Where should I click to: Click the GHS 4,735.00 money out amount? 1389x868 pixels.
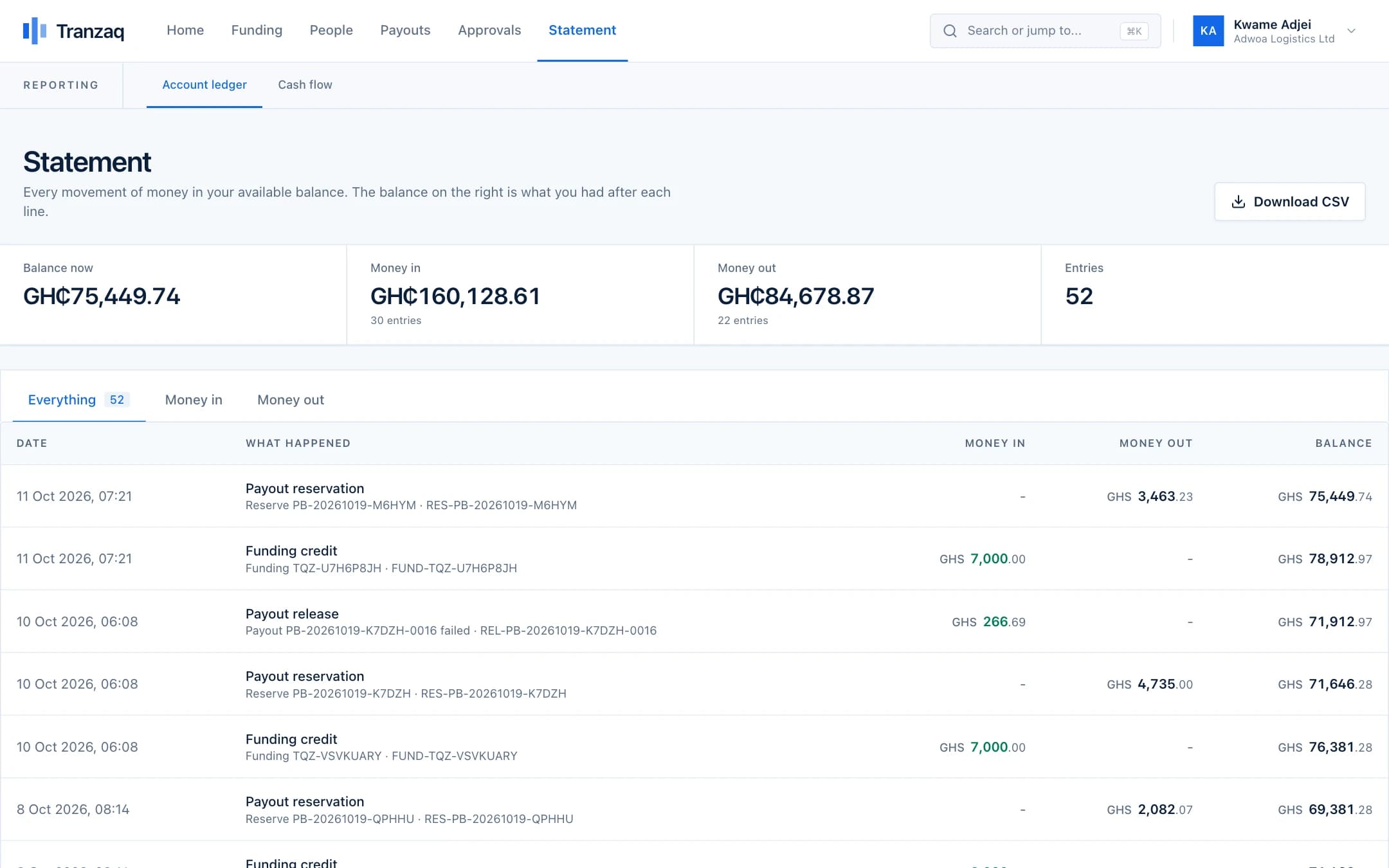click(x=1150, y=684)
